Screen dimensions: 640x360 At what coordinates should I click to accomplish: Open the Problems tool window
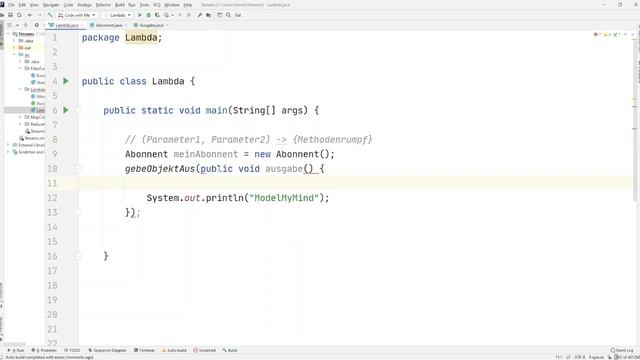(x=44, y=350)
